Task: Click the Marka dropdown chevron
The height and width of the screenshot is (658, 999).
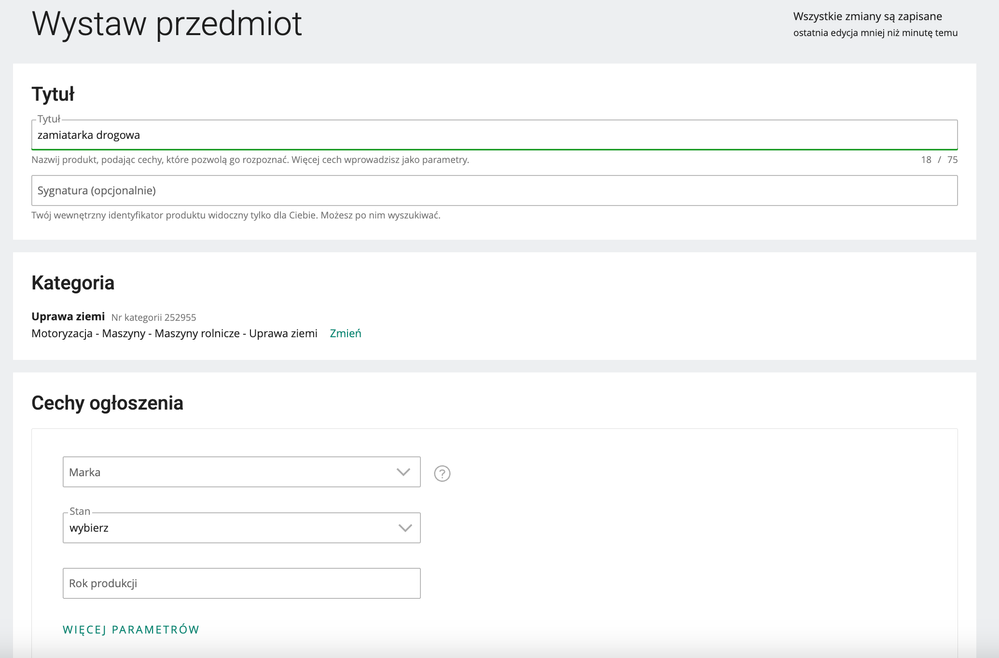Action: [403, 472]
